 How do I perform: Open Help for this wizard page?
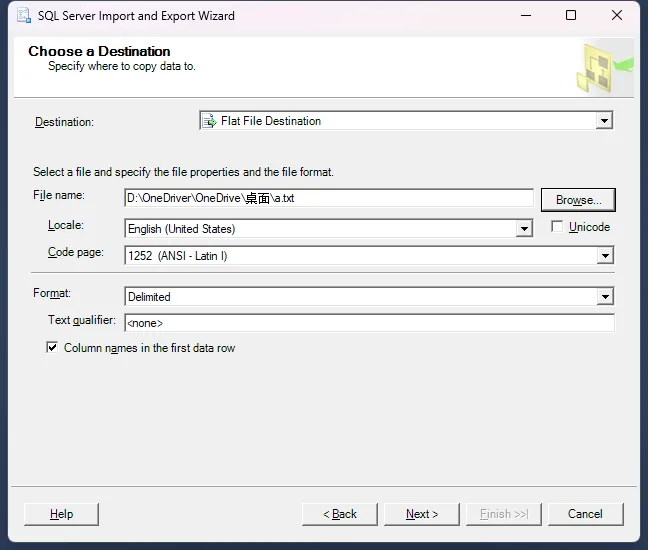tap(61, 514)
